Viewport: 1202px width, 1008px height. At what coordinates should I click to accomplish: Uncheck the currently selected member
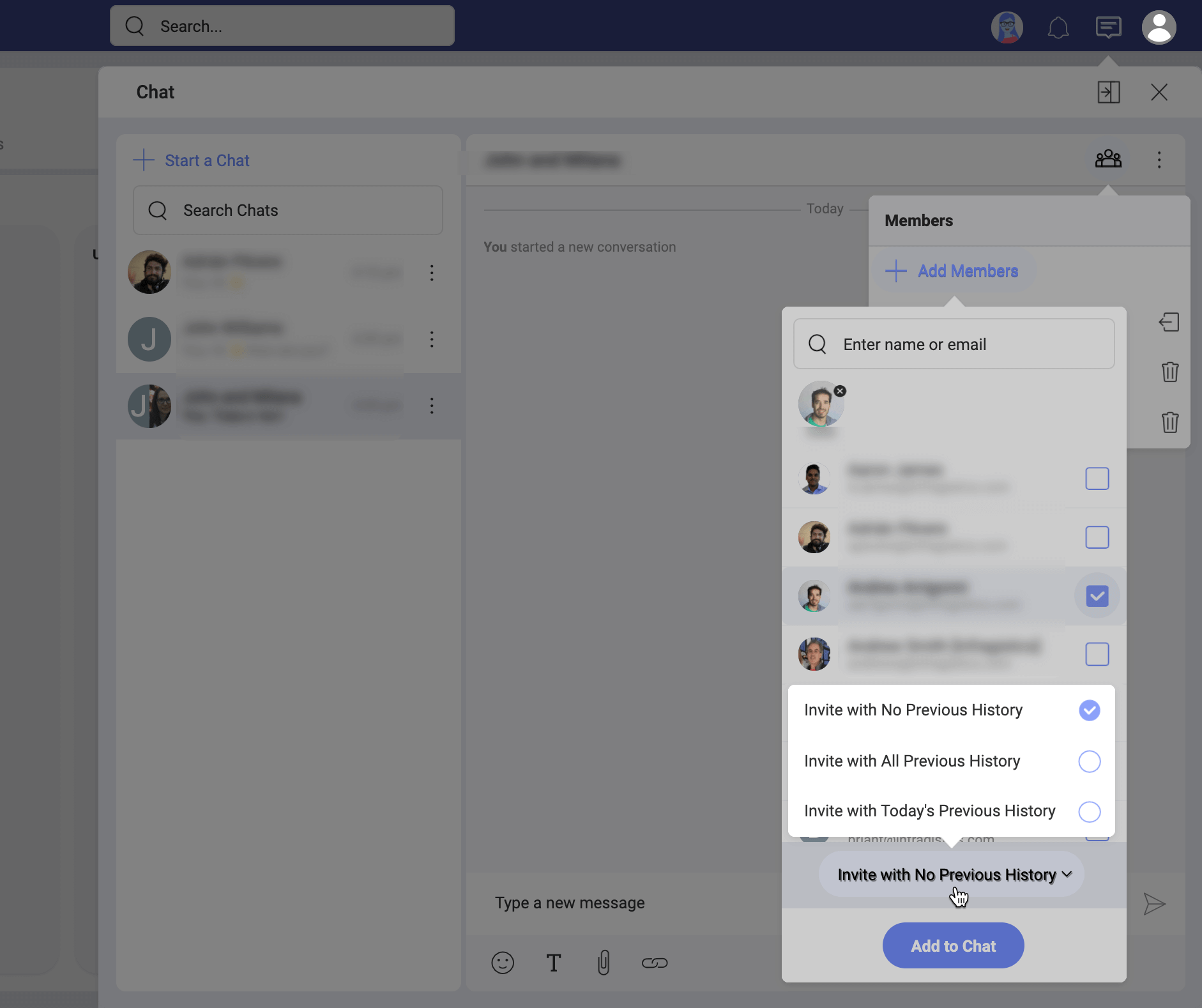pyautogui.click(x=1097, y=595)
